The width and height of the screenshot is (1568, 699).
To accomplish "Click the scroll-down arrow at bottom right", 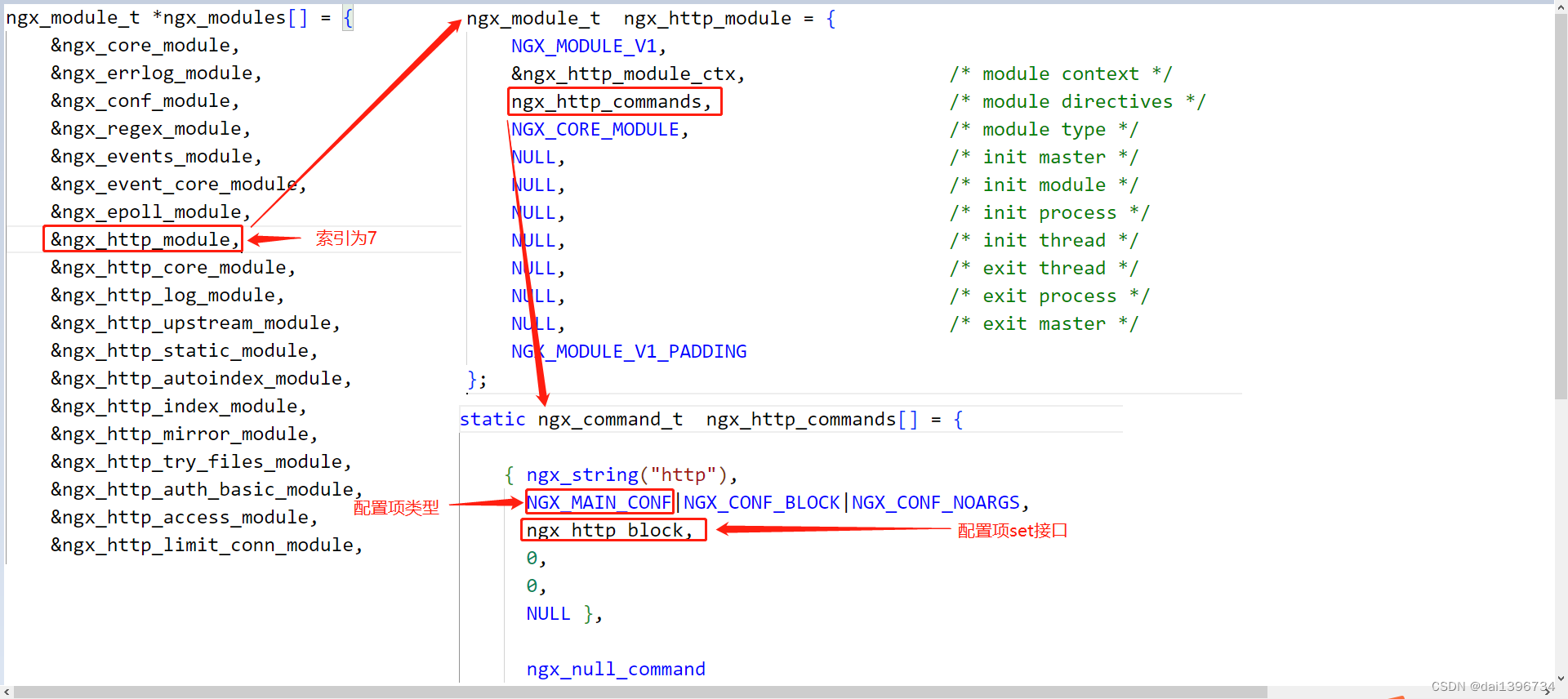I will (1561, 679).
